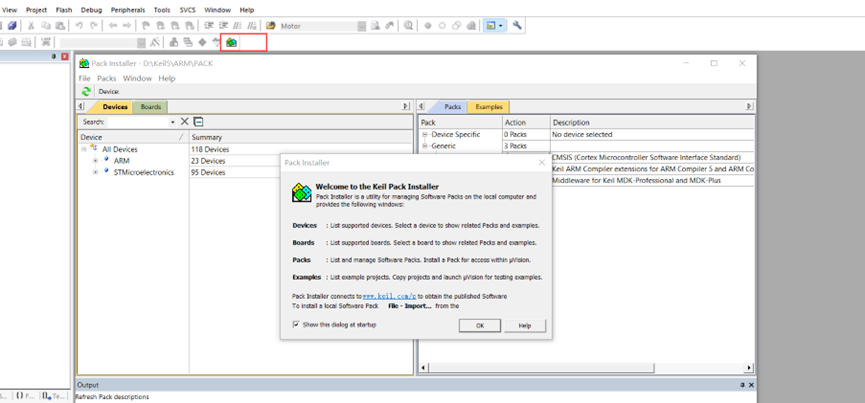The image size is (865, 403).
Task: Click the Uncomment selection icon
Action: point(252,25)
